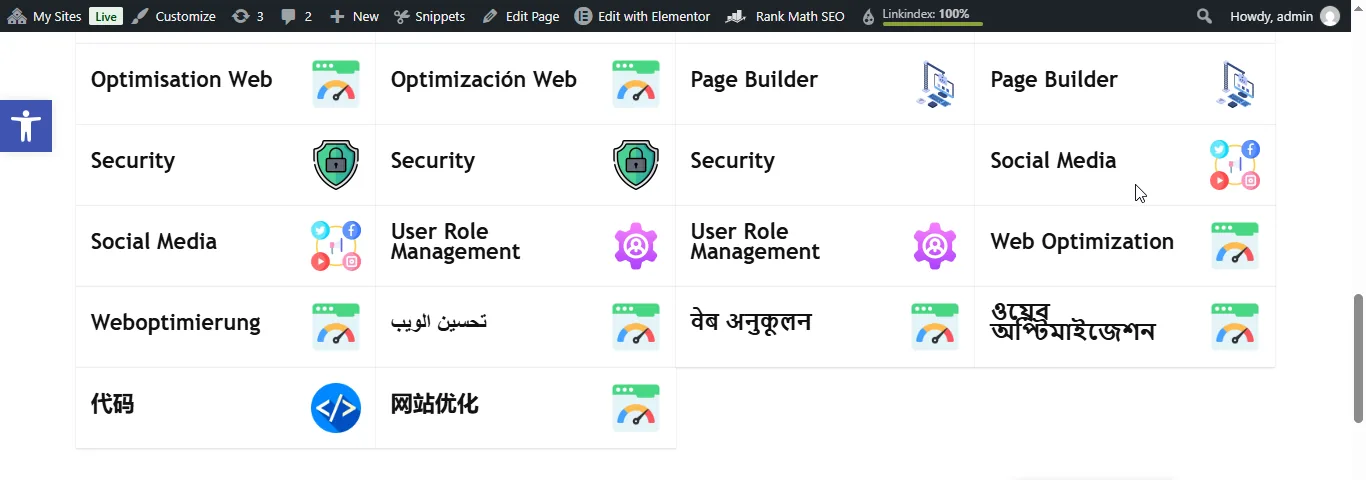1366x480 pixels.
Task: Click the gauge icon beside ওয়েব অপ্টিমাইজেশন
Action: click(1235, 327)
